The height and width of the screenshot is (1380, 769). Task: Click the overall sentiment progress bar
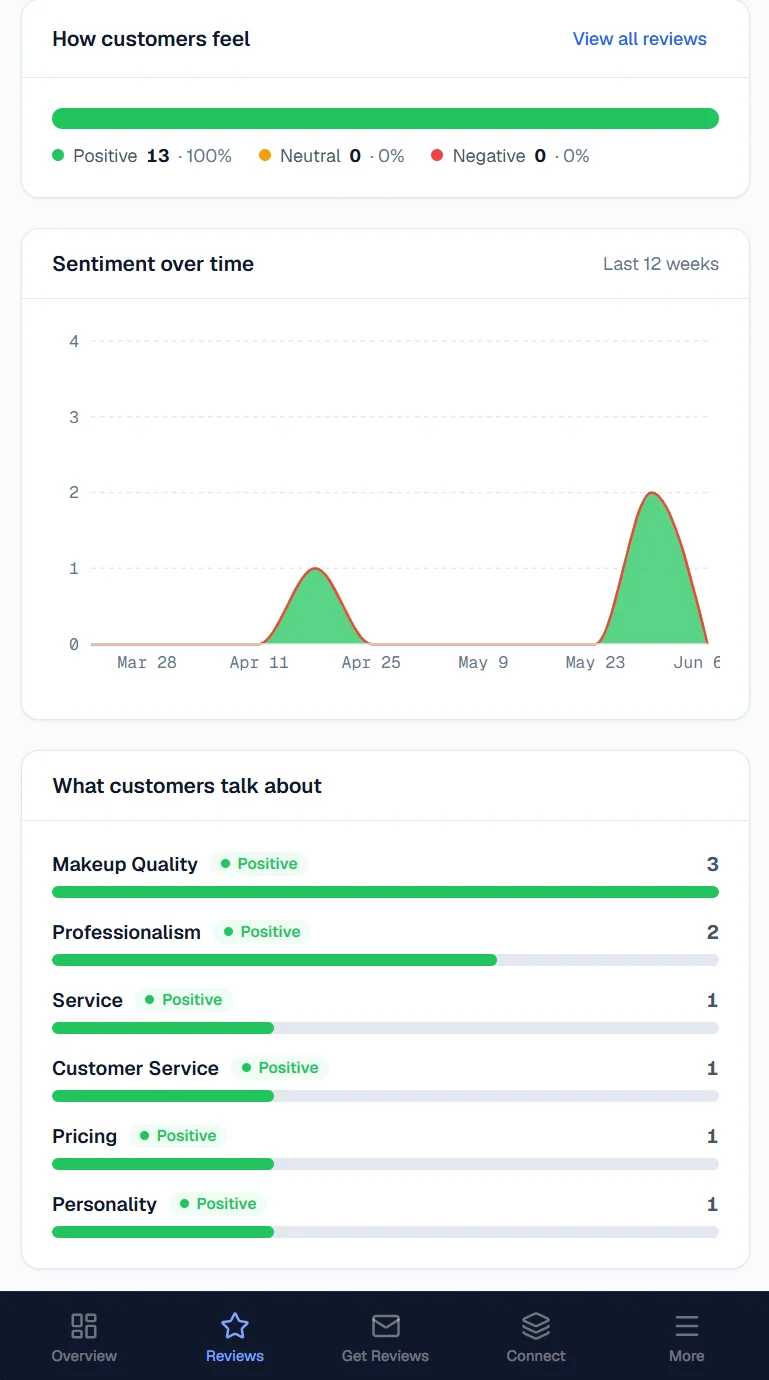pos(385,118)
